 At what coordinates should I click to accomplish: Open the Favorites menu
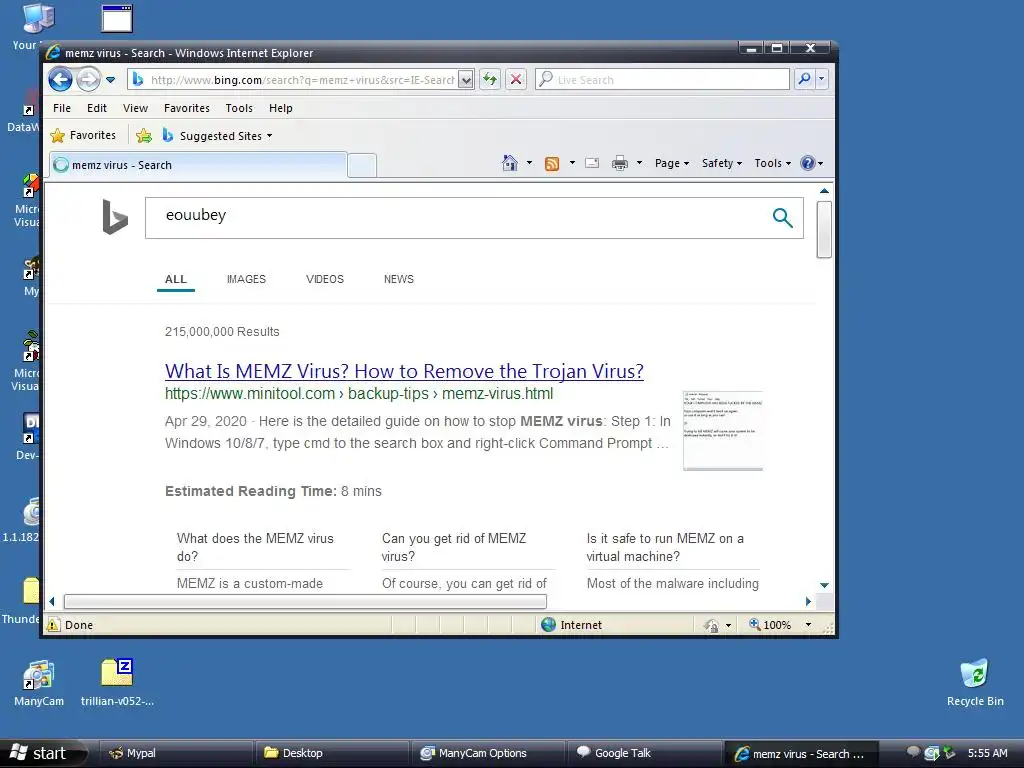click(187, 108)
